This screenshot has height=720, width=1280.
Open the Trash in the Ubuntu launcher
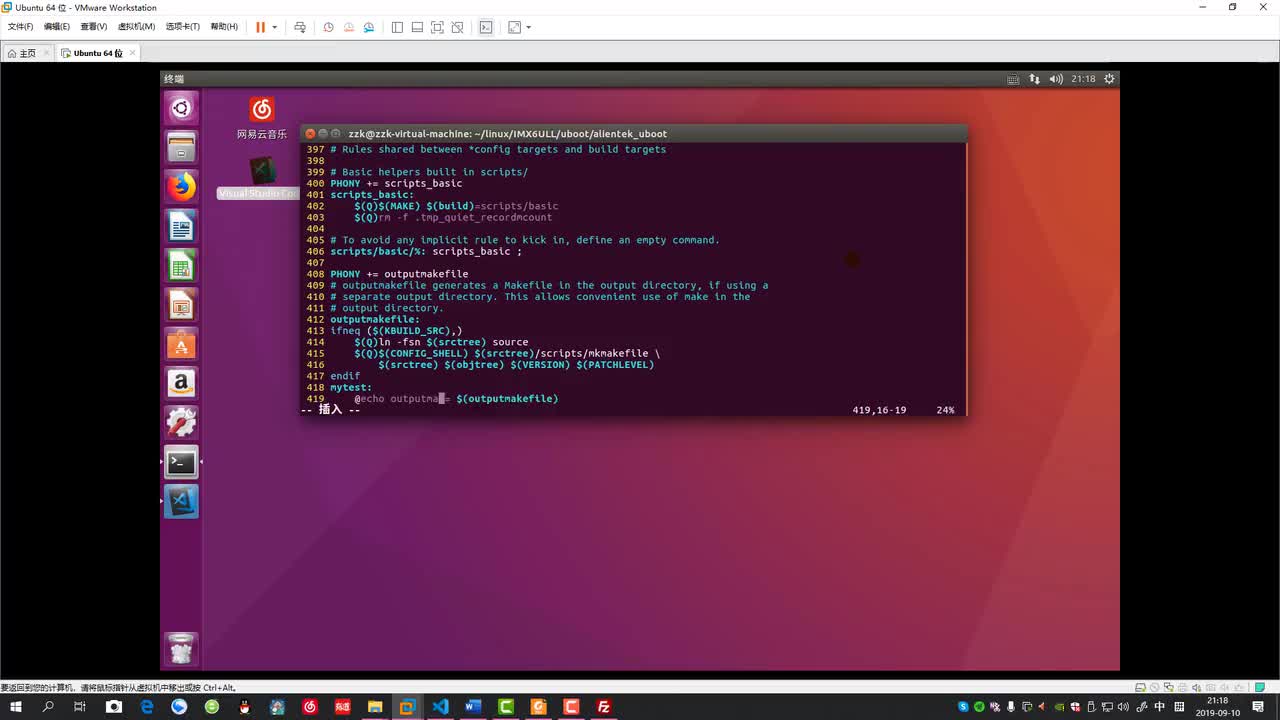click(x=181, y=650)
